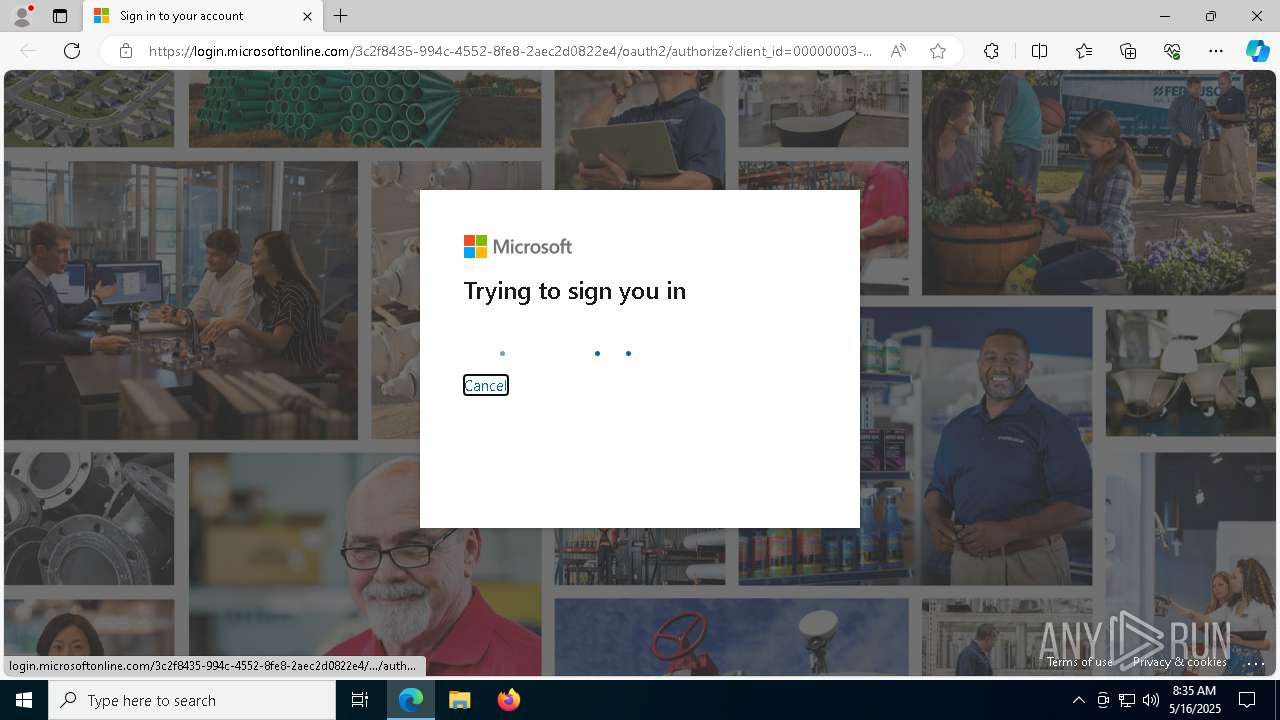Open Task View on taskbar
1280x720 pixels.
360,700
